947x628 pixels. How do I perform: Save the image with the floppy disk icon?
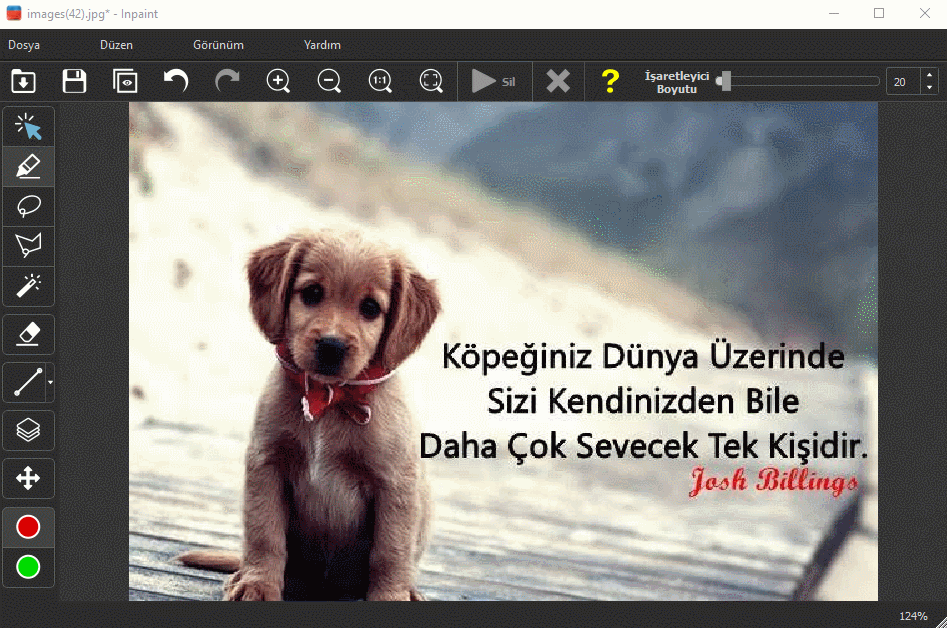[74, 81]
